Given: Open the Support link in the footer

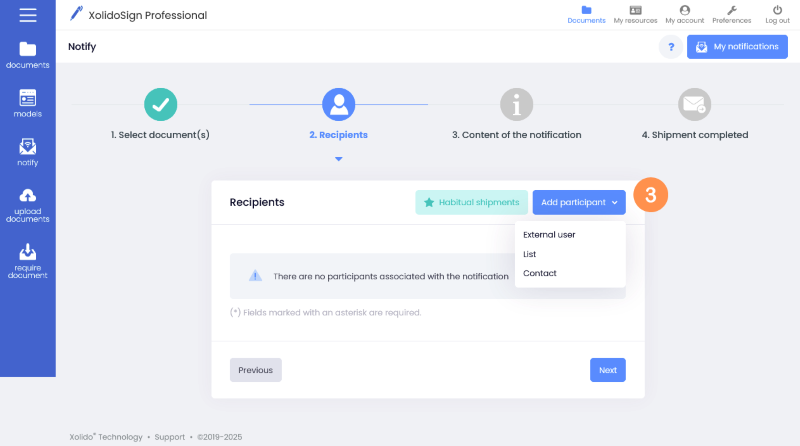Looking at the screenshot, I should coord(169,437).
